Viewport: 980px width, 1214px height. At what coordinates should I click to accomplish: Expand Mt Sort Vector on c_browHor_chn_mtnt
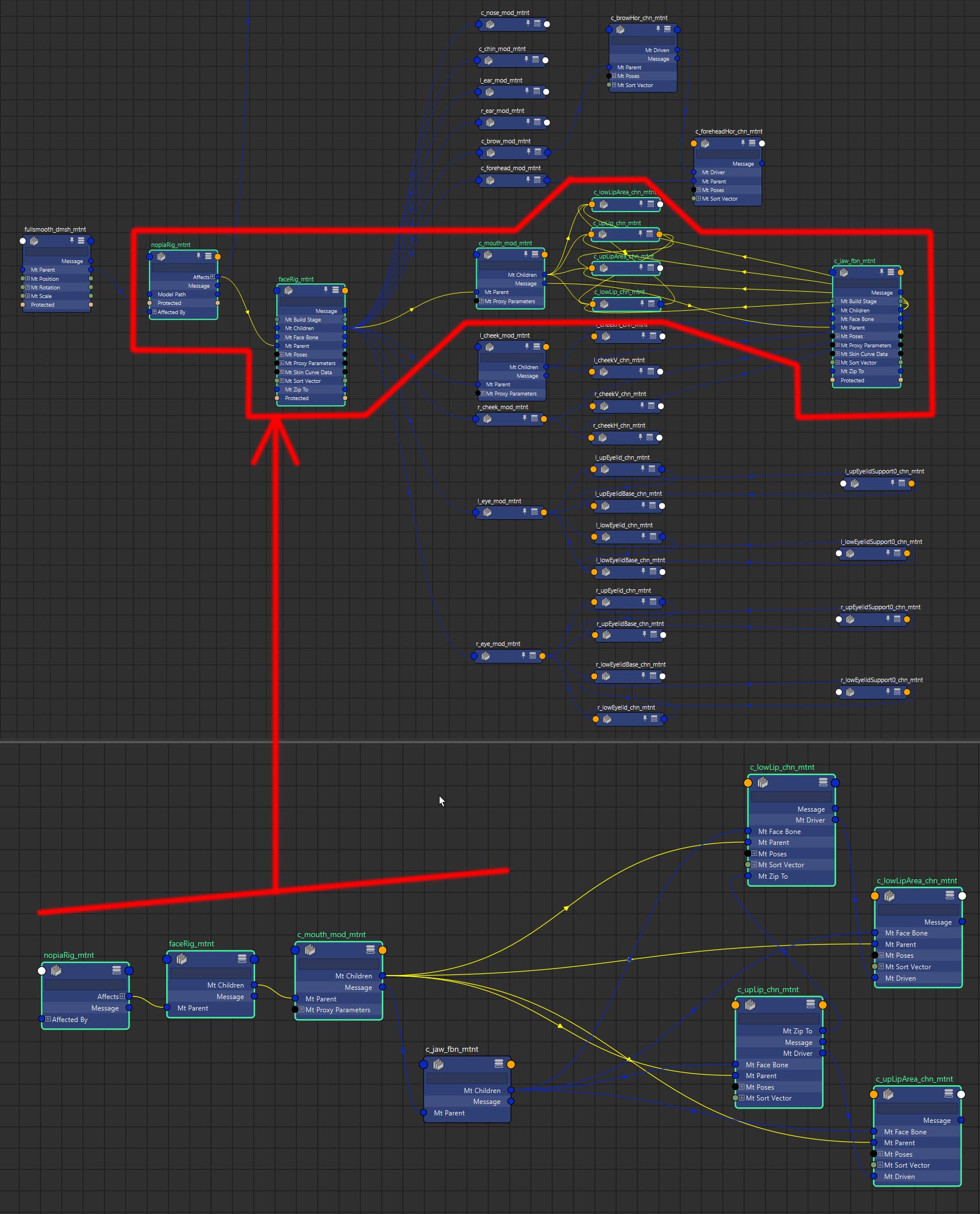[614, 85]
